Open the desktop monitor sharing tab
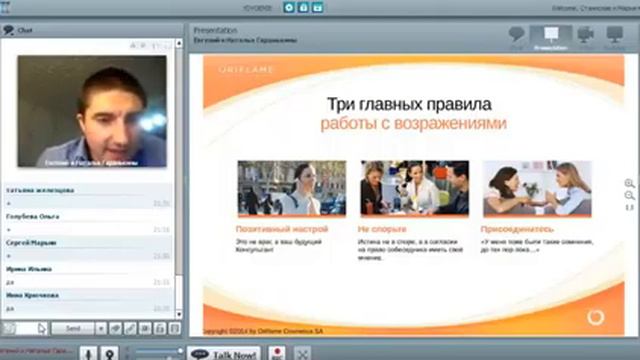 614,37
